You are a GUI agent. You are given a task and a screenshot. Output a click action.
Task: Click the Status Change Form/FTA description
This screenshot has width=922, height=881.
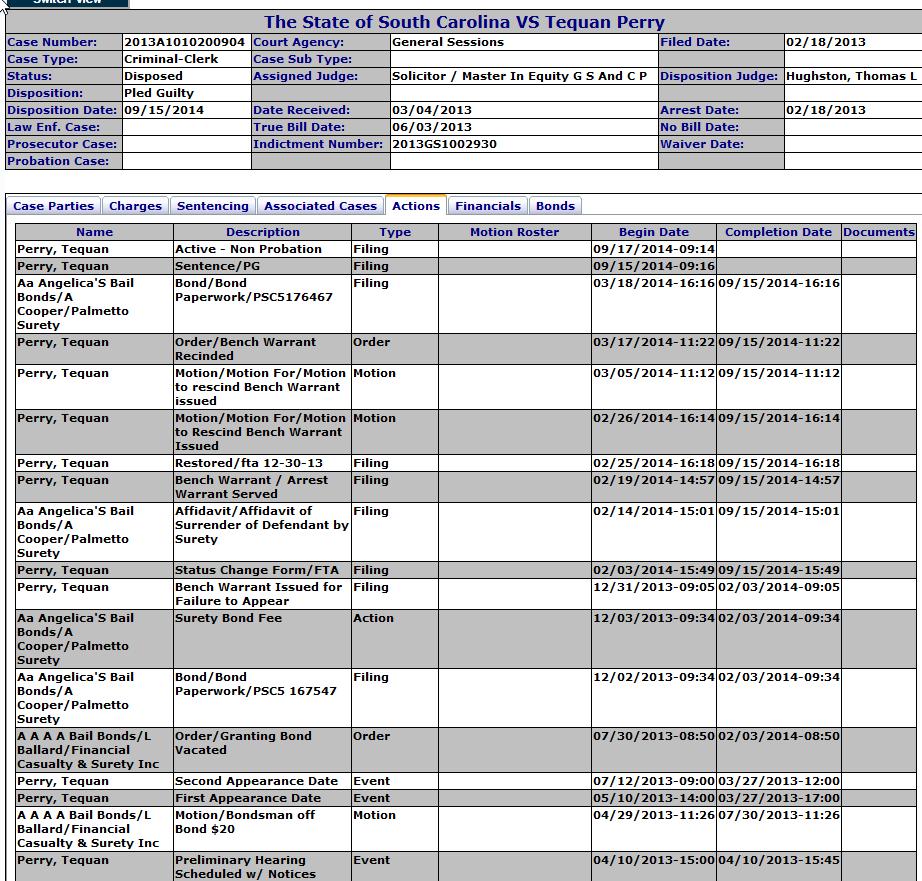pyautogui.click(x=257, y=570)
